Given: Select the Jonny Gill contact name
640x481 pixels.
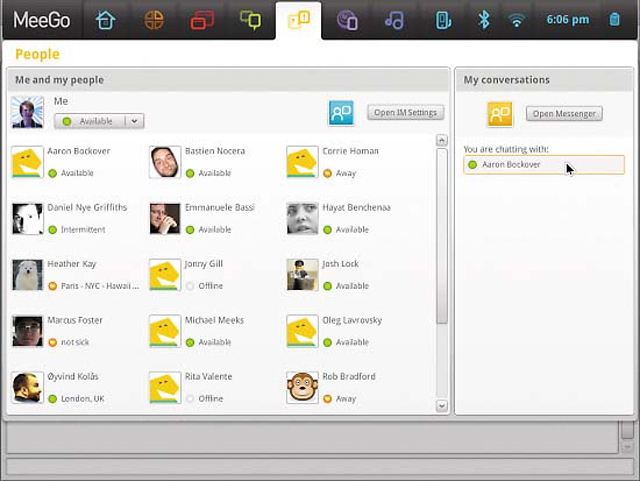Looking at the screenshot, I should (x=204, y=264).
